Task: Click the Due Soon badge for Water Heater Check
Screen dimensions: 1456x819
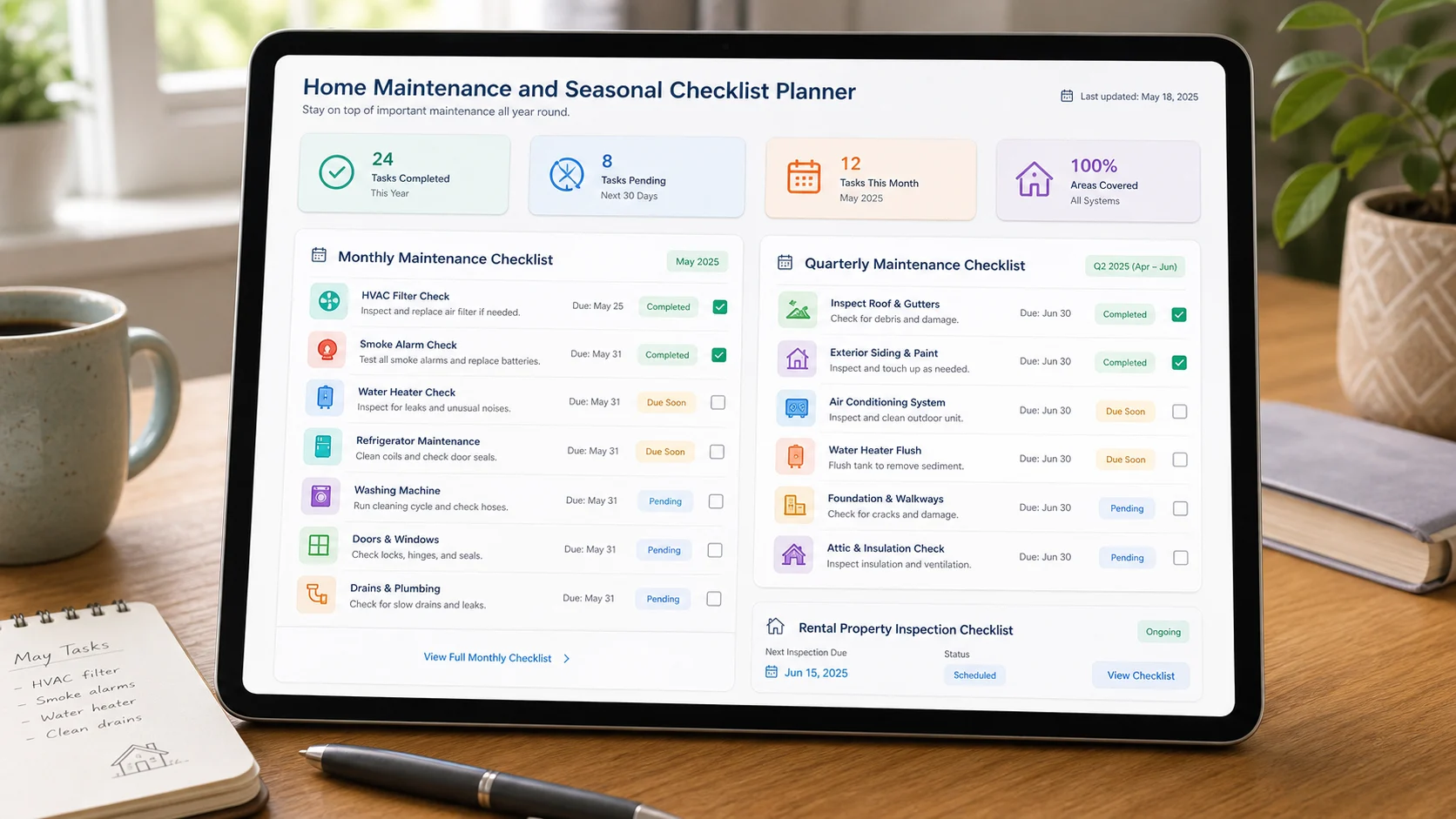Action: click(666, 402)
